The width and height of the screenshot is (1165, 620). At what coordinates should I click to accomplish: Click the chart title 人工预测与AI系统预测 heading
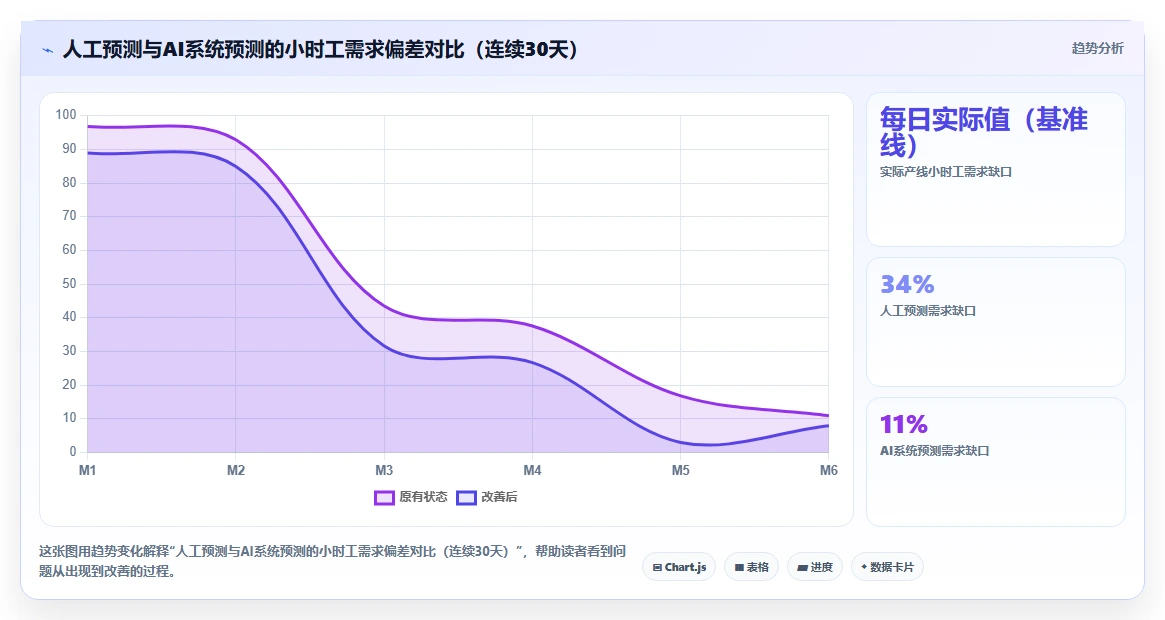[x=321, y=50]
